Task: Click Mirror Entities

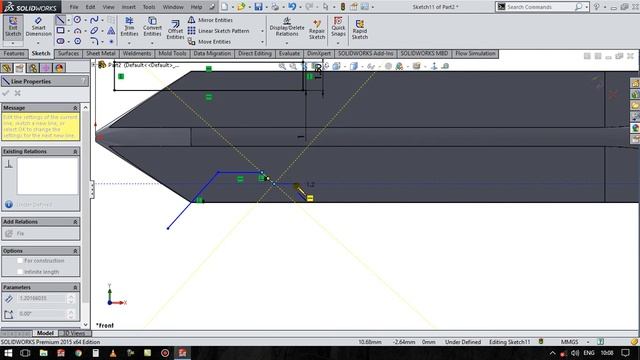Action: coord(211,20)
